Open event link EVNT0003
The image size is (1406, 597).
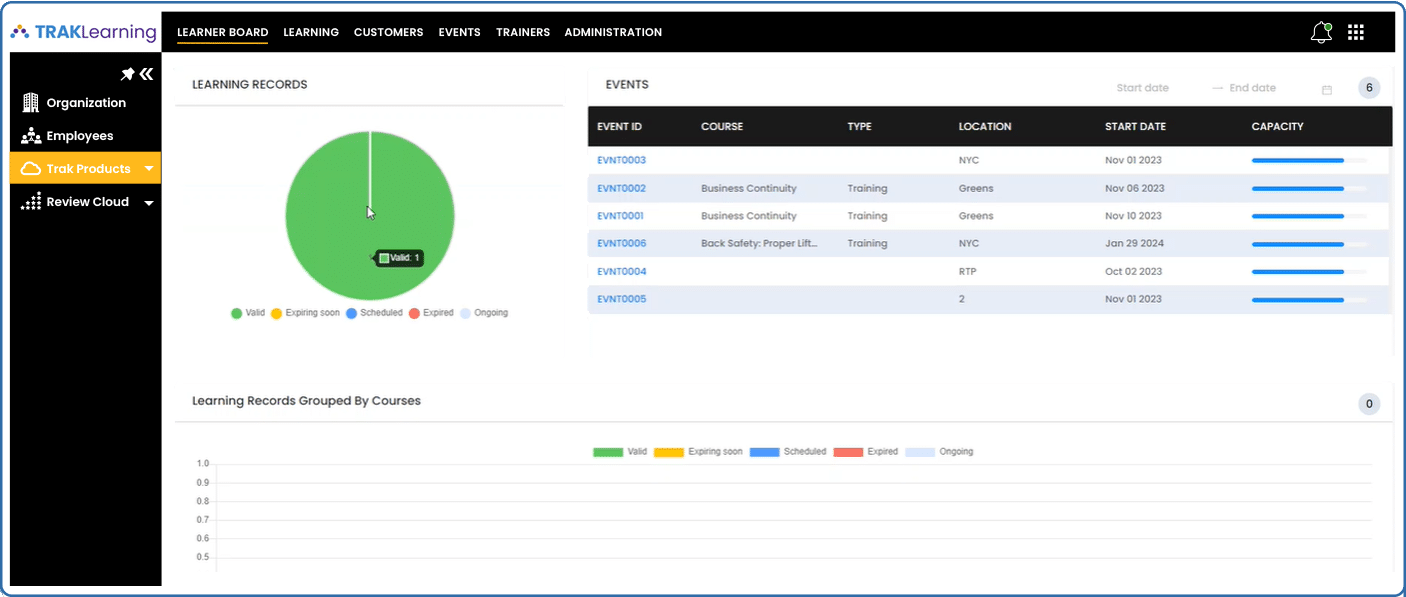tap(621, 160)
